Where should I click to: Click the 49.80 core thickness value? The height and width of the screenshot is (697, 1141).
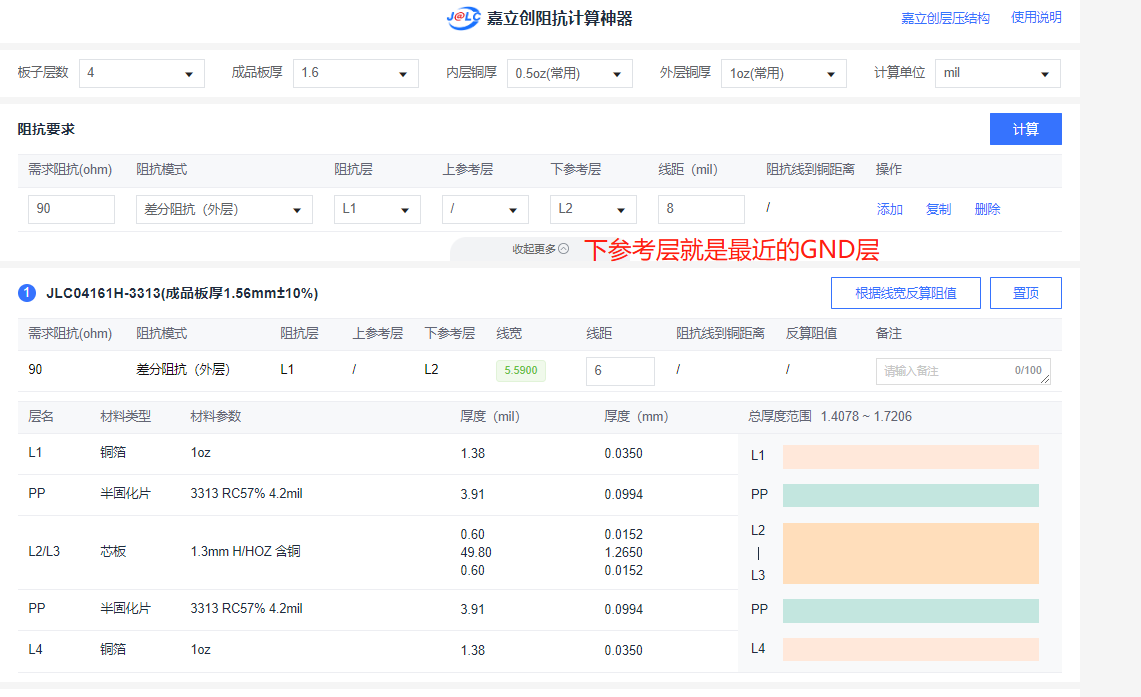click(476, 552)
